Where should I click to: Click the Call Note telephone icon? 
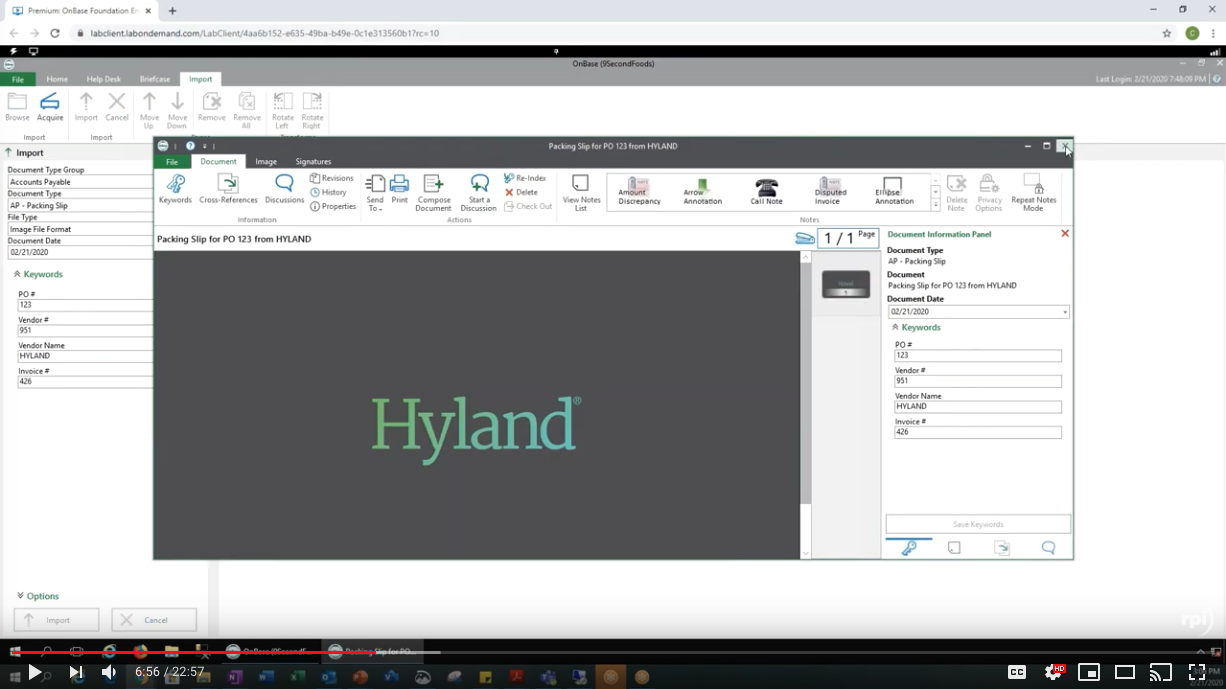point(766,190)
